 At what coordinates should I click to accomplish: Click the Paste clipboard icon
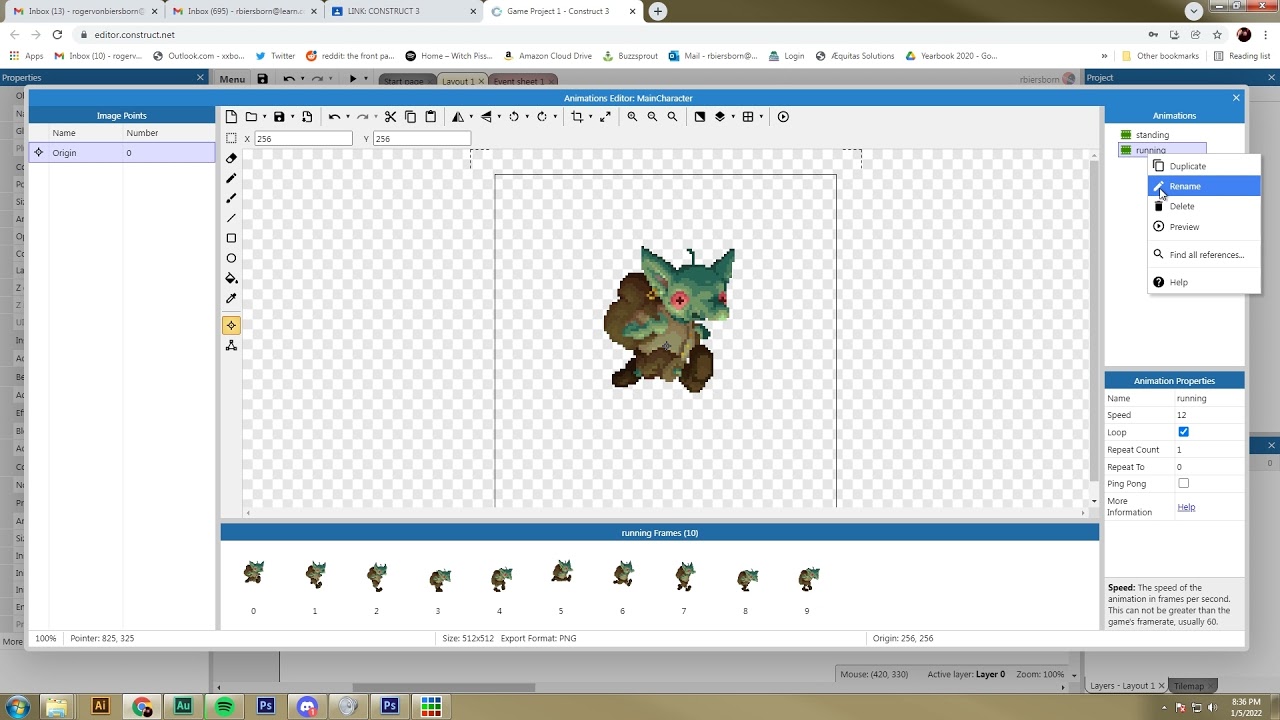coord(430,117)
